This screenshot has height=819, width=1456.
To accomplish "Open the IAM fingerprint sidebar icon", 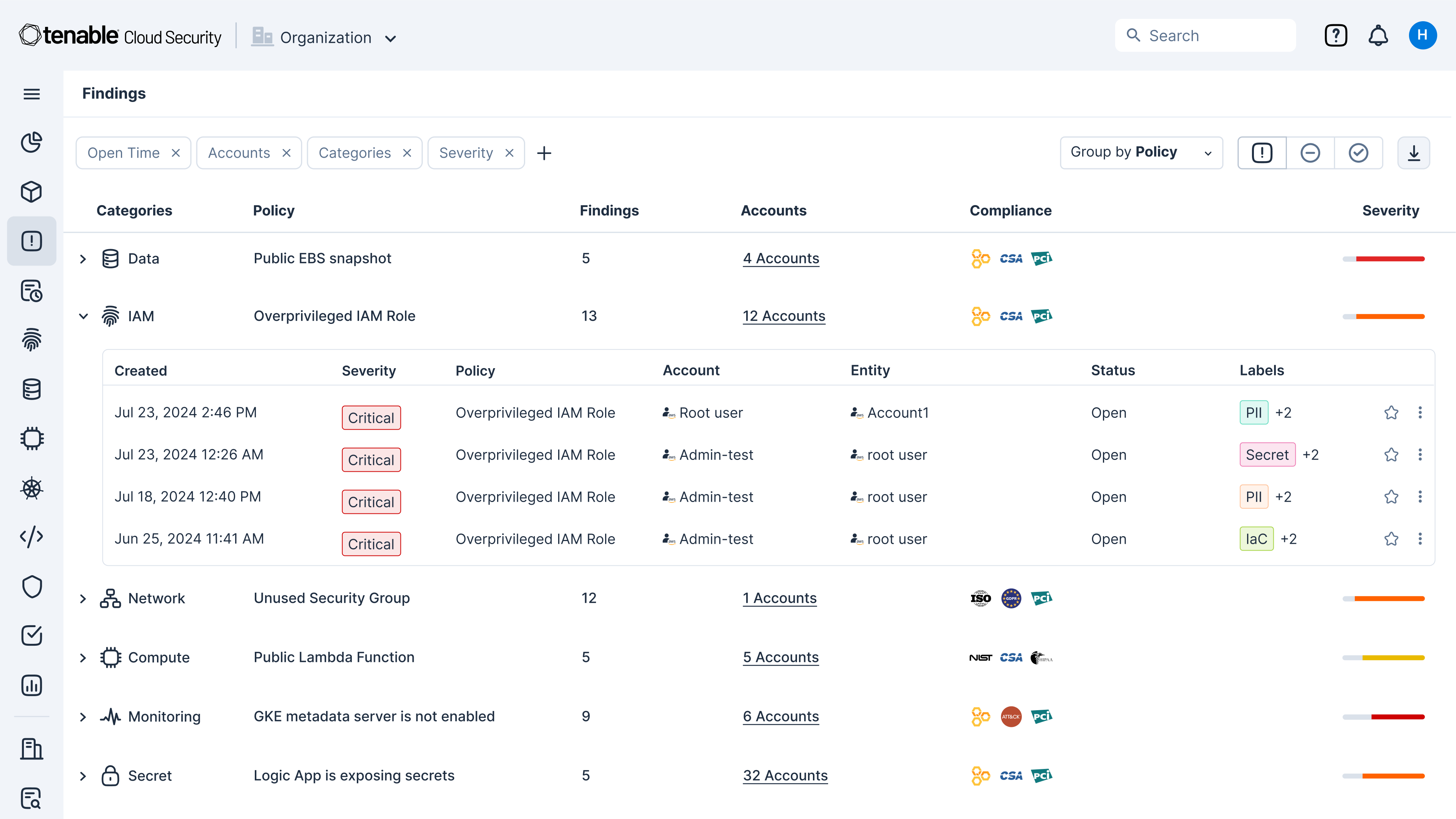I will click(x=31, y=340).
